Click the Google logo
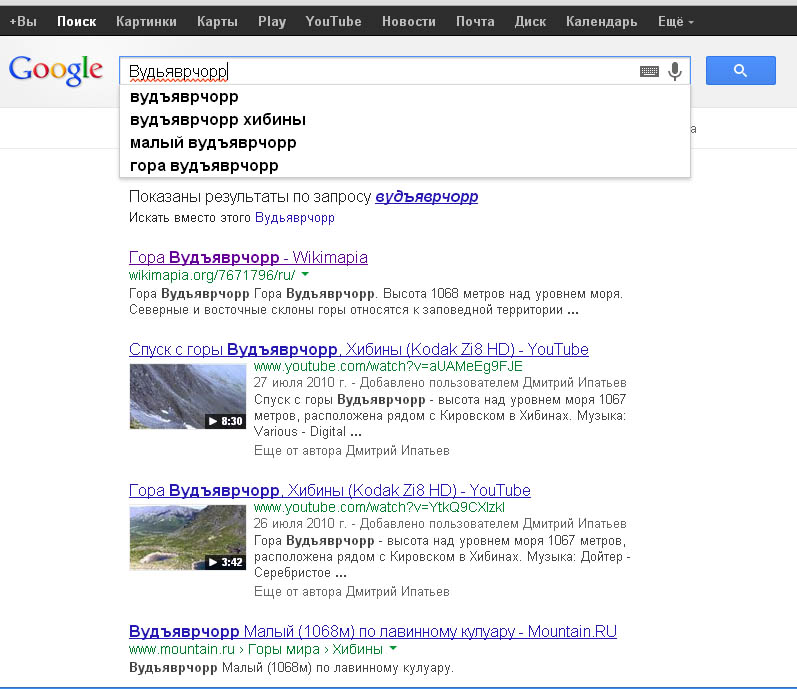The image size is (797, 689). [x=56, y=71]
